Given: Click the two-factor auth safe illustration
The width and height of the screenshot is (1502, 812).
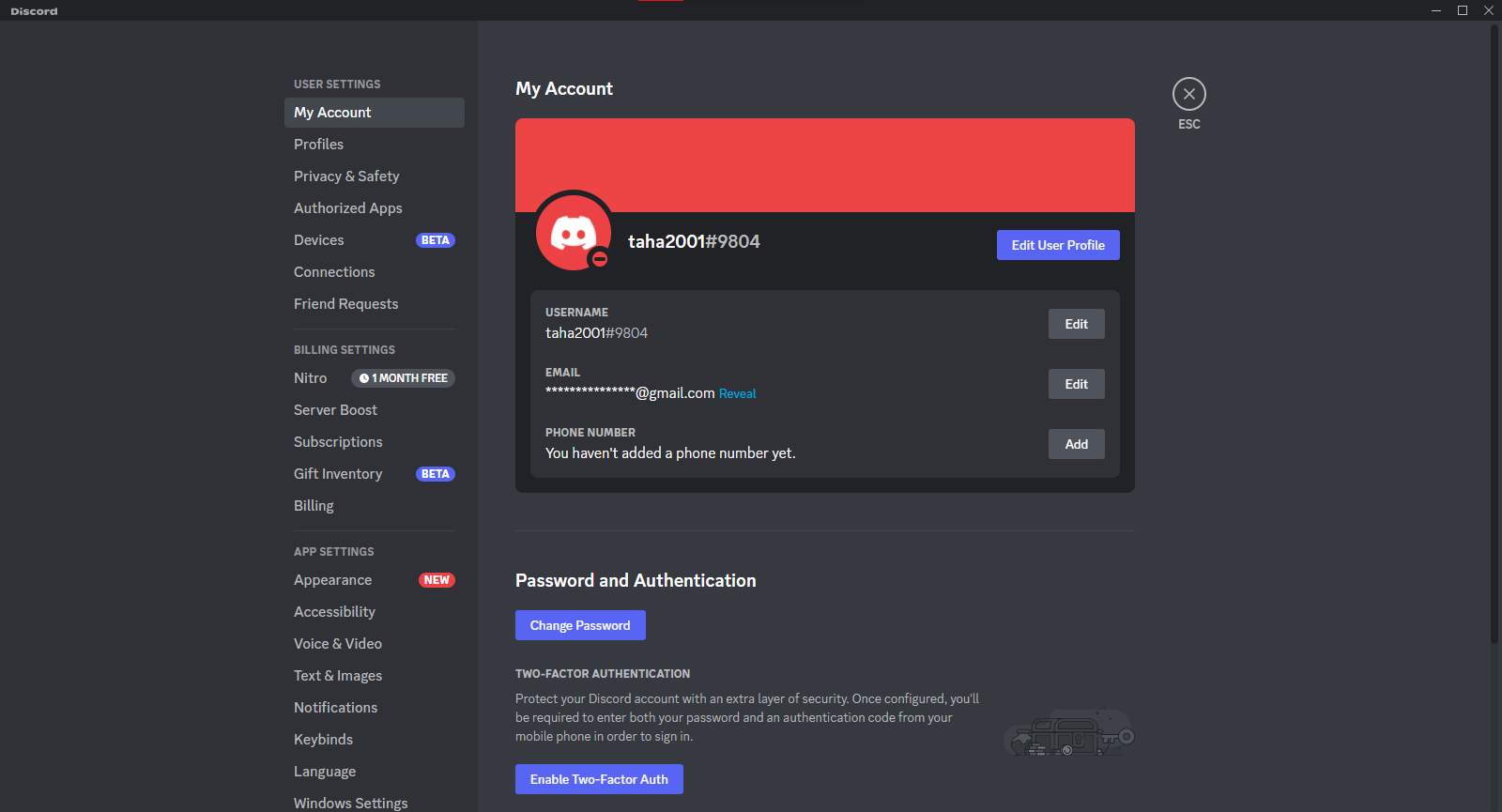Looking at the screenshot, I should pos(1069,733).
